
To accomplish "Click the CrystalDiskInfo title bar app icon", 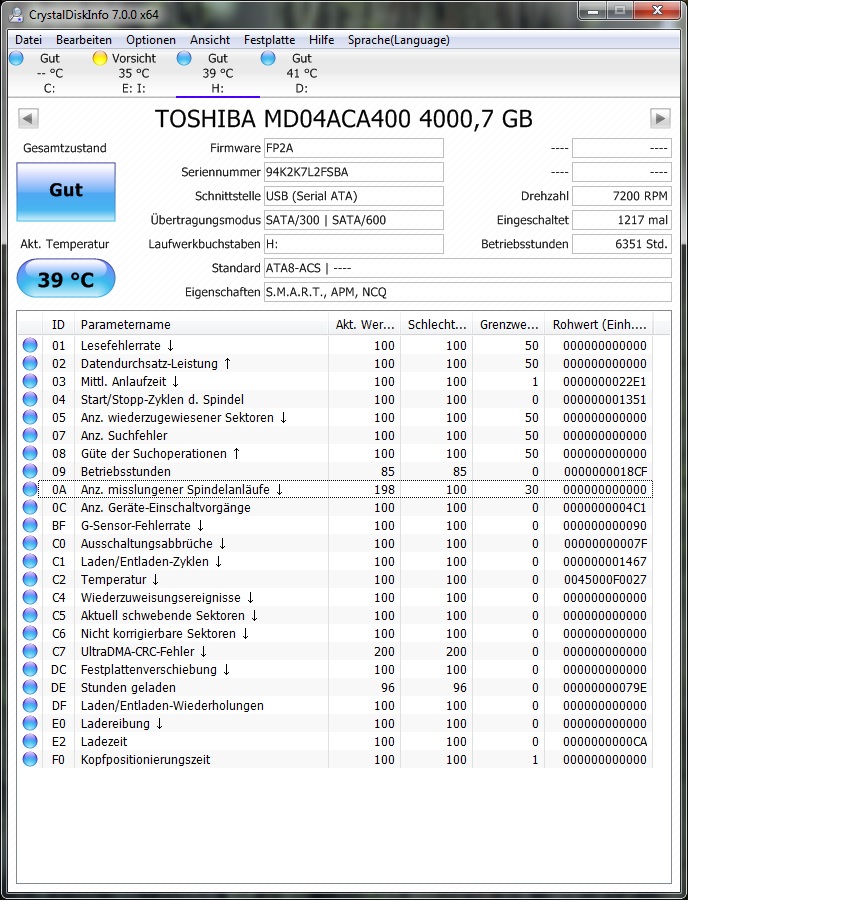I will click(17, 14).
